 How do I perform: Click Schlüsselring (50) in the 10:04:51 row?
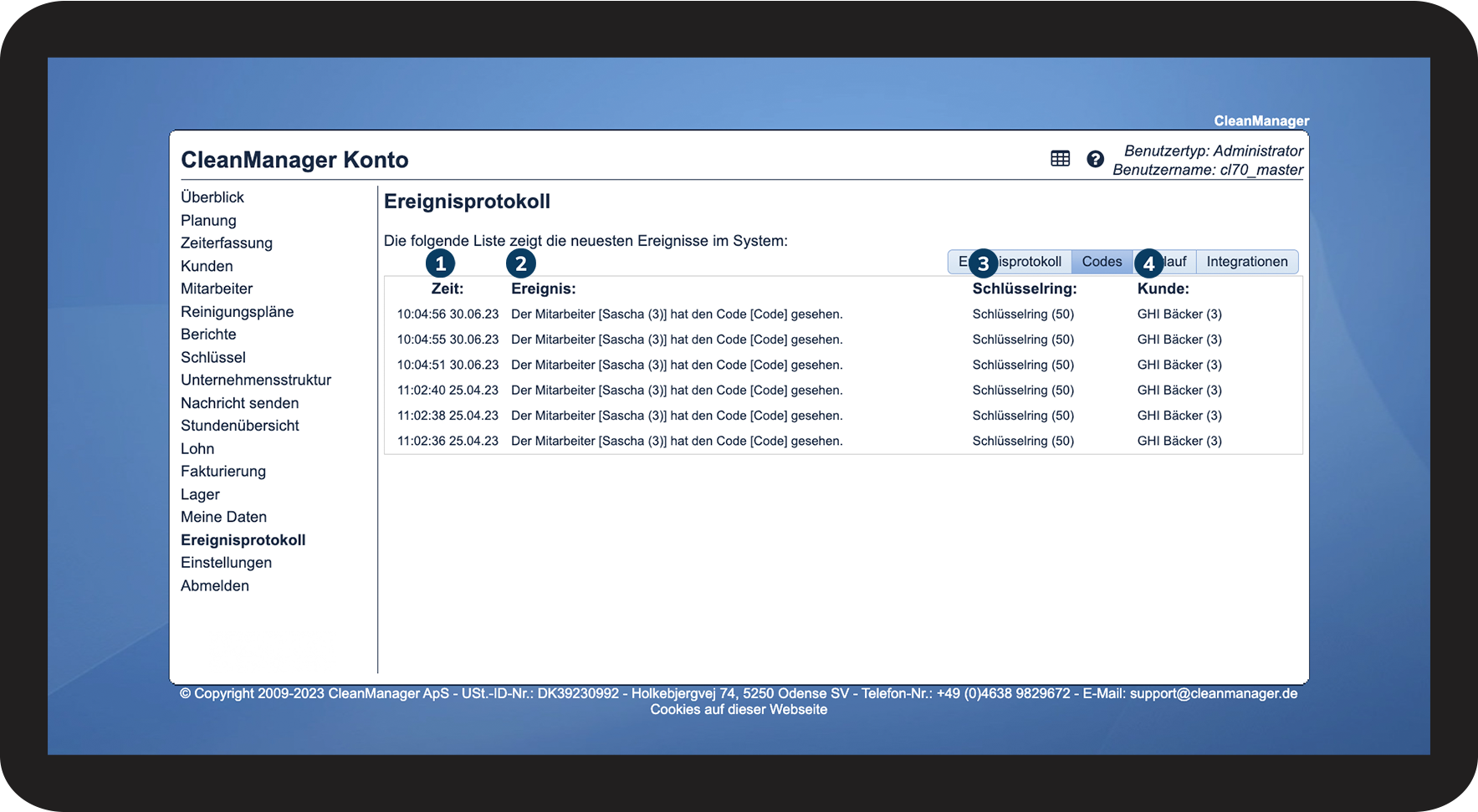click(1023, 365)
